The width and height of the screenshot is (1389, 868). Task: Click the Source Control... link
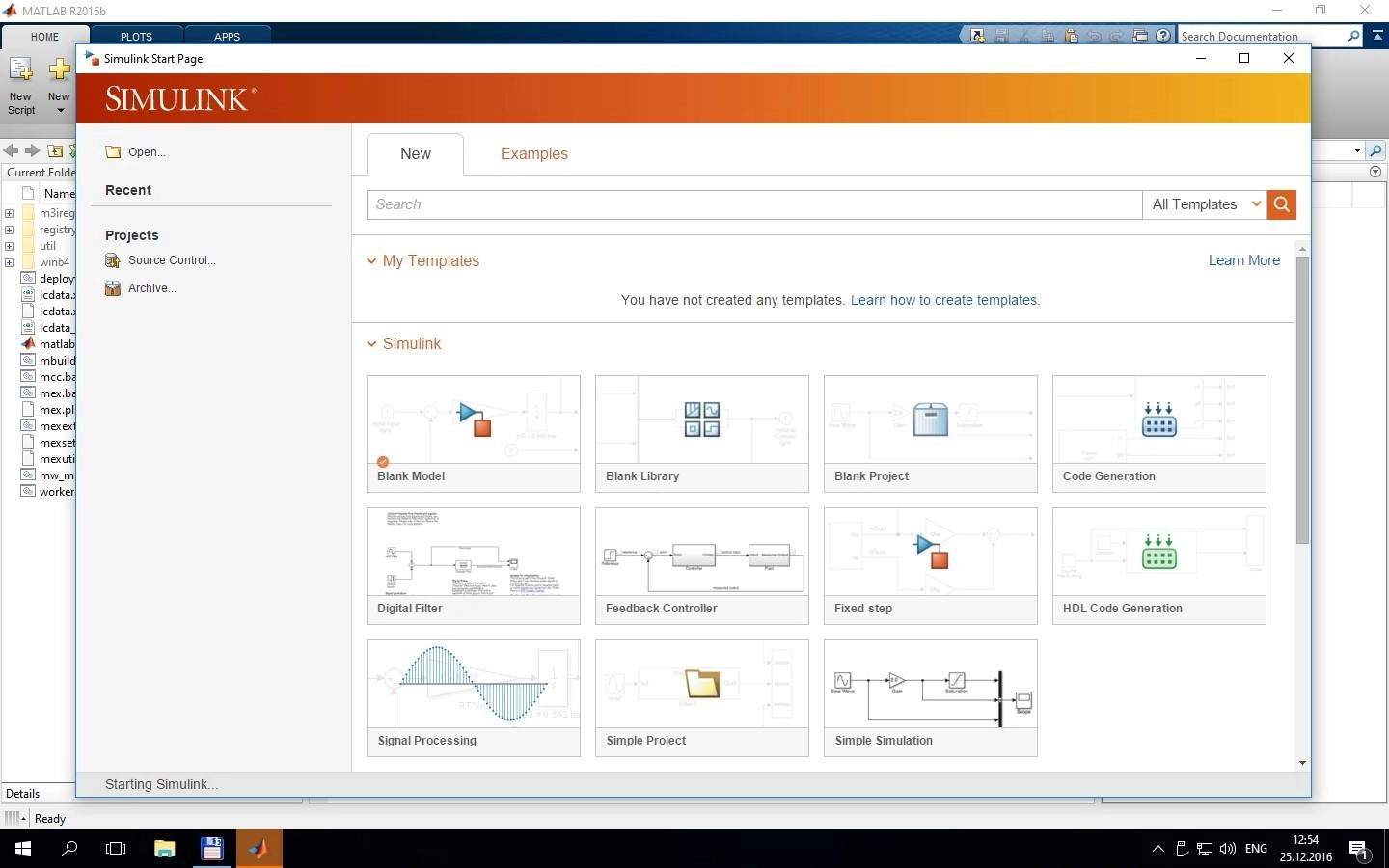pyautogui.click(x=172, y=260)
